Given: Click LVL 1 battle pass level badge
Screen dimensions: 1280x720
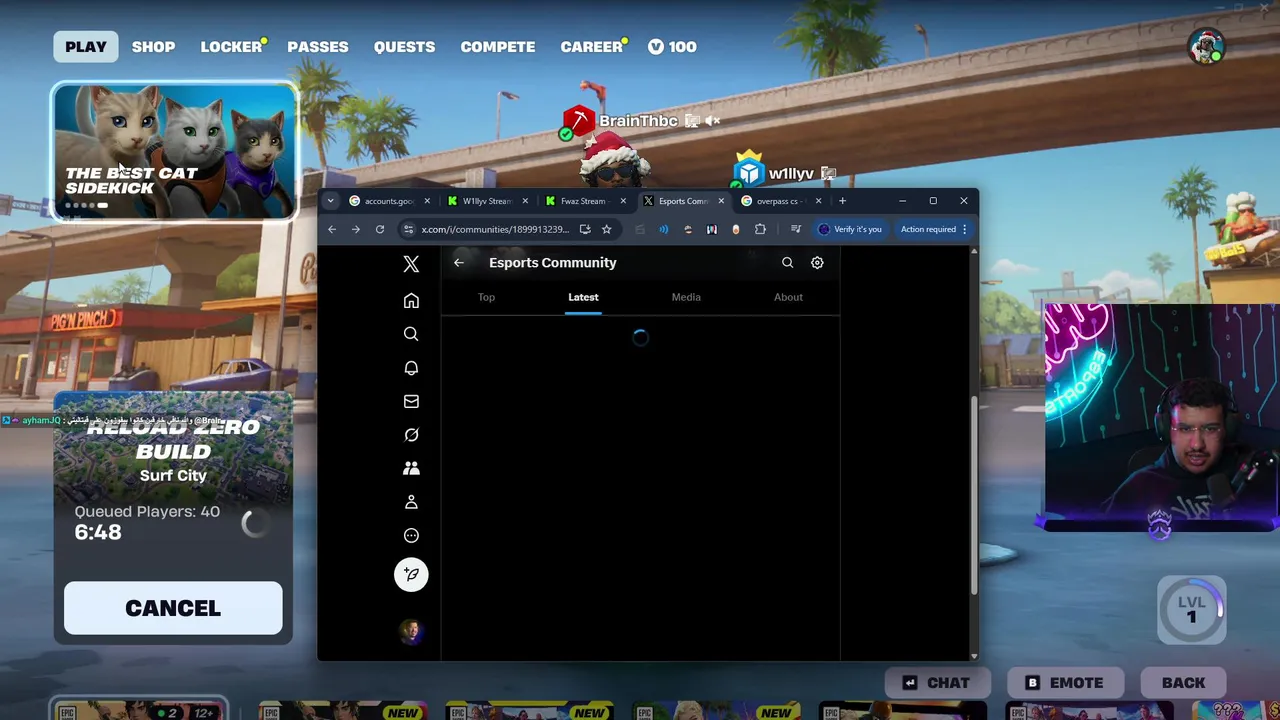Looking at the screenshot, I should pos(1191,609).
